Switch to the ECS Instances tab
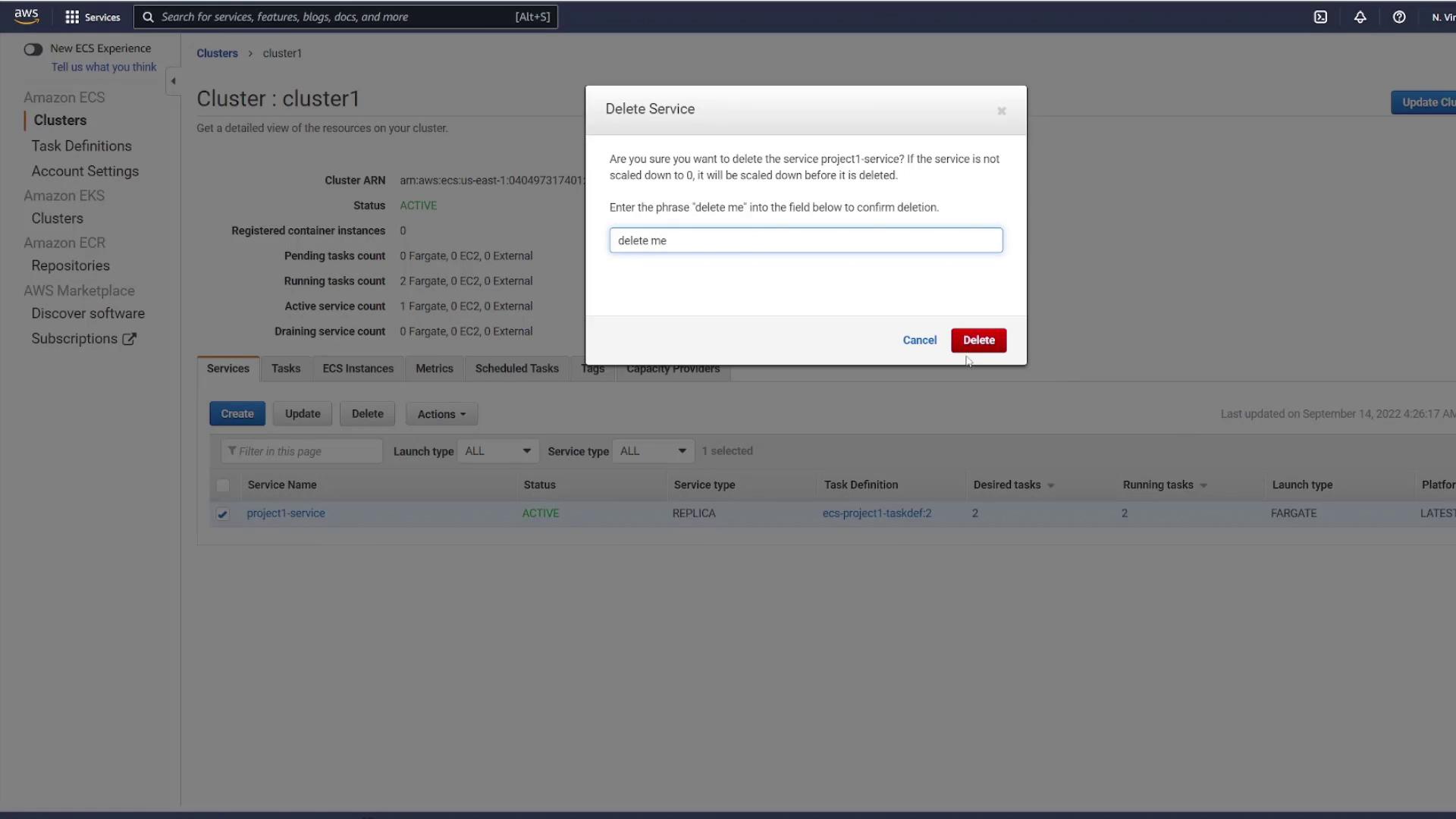Screen dimensions: 1456x819 pos(358,369)
